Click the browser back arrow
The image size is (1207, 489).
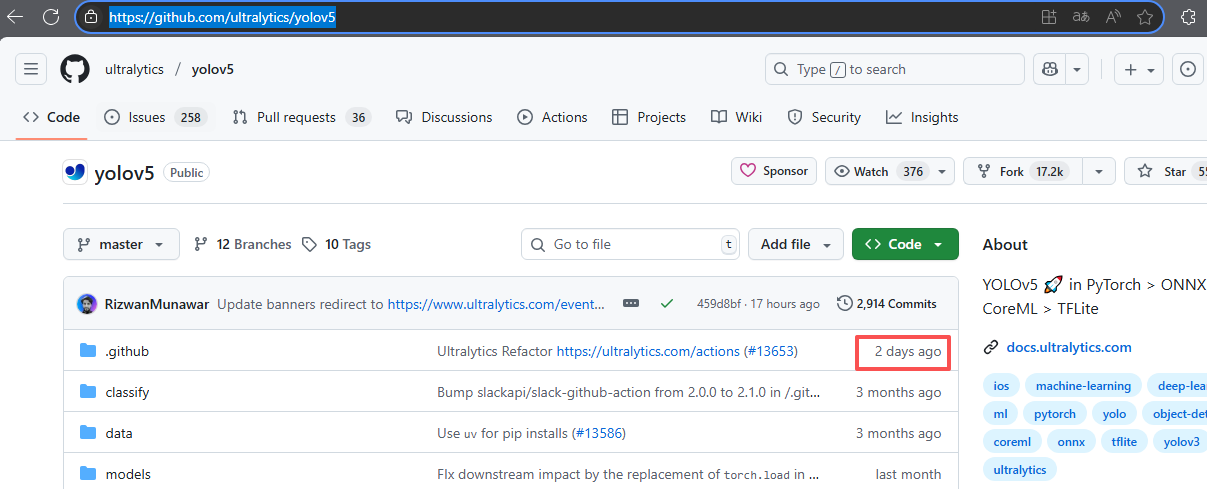pos(14,17)
